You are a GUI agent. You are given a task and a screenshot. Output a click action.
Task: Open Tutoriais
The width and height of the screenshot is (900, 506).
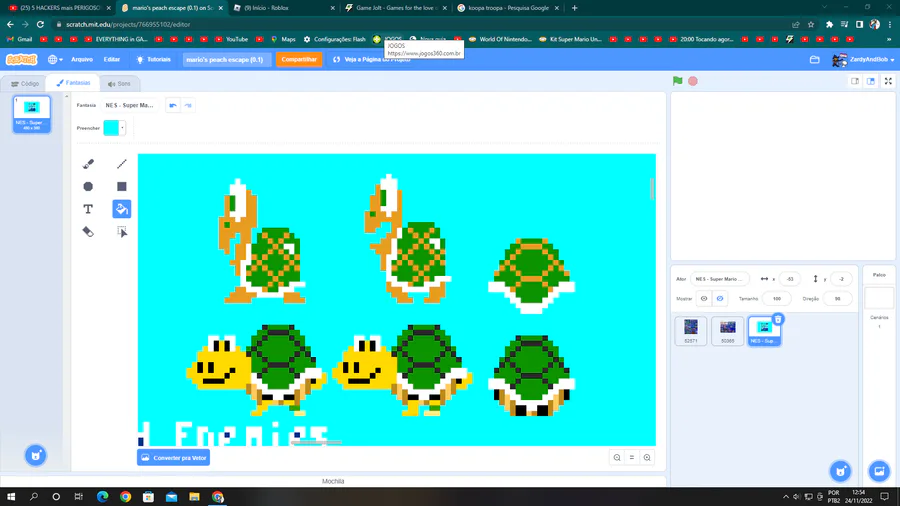153,60
